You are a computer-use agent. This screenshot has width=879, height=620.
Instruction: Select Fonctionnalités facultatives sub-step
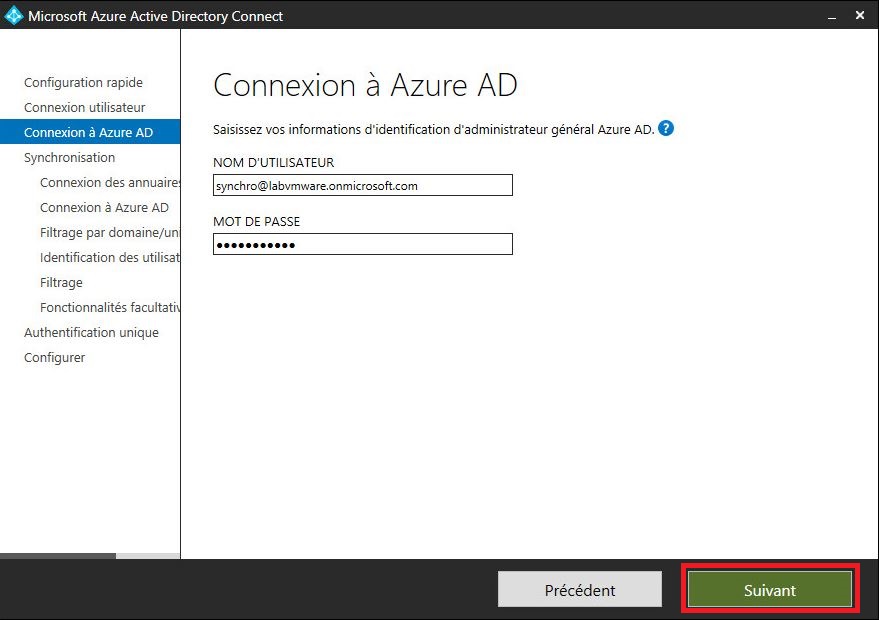pos(110,307)
